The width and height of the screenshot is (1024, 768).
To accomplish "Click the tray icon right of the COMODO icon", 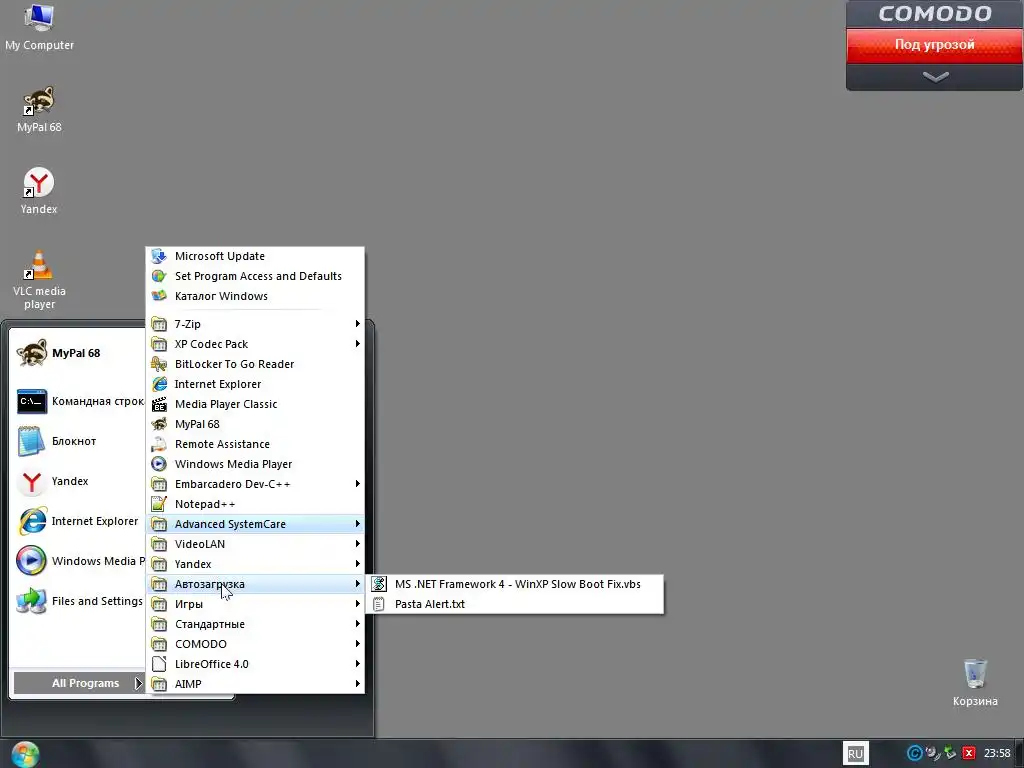I will [933, 754].
